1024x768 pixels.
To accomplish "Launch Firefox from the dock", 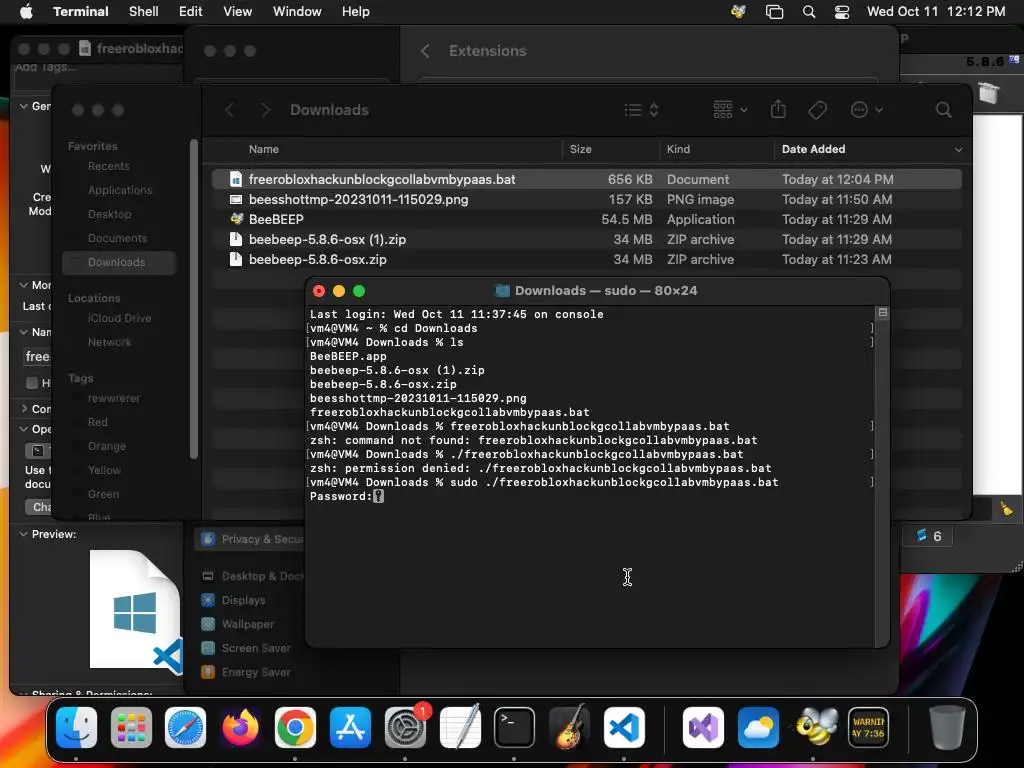I will [x=240, y=728].
